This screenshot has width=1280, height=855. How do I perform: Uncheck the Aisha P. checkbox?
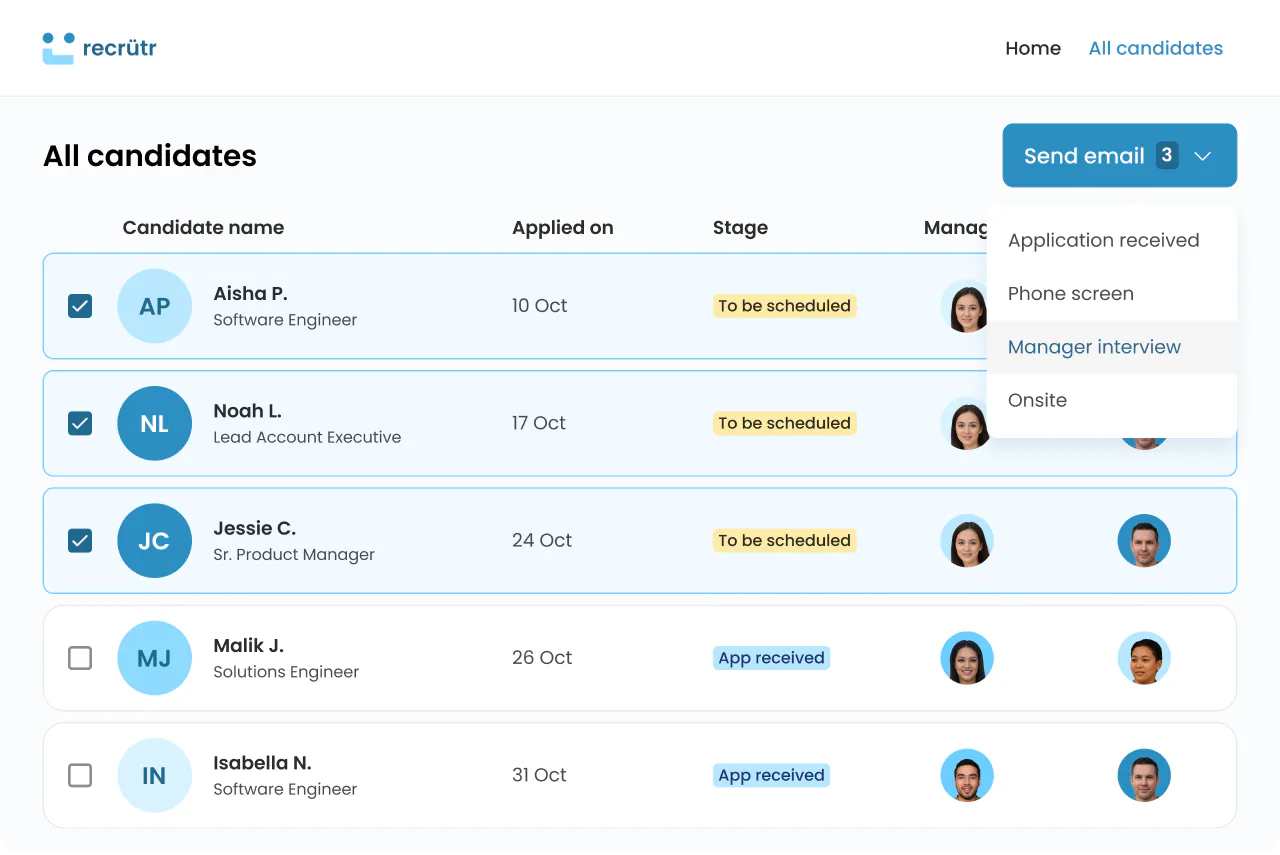click(x=80, y=306)
